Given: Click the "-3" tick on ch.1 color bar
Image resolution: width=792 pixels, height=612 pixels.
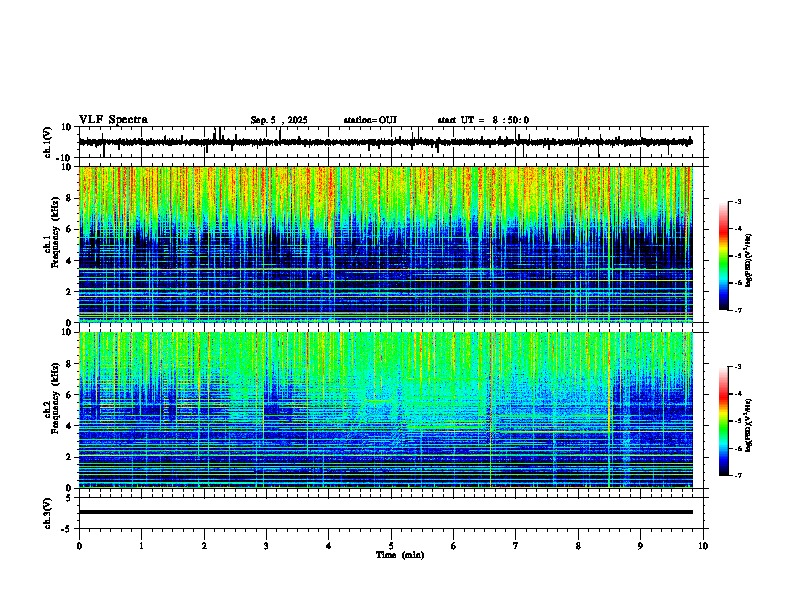Looking at the screenshot, I should tap(738, 202).
